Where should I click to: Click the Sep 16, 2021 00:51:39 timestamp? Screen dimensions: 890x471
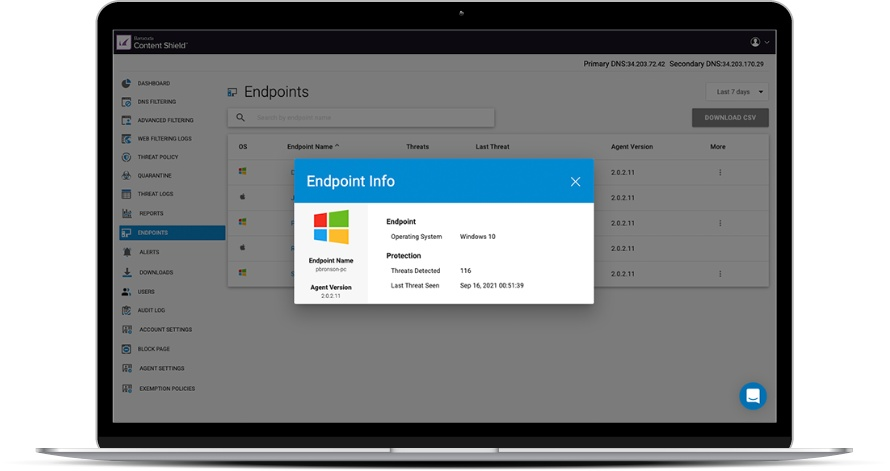(492, 286)
